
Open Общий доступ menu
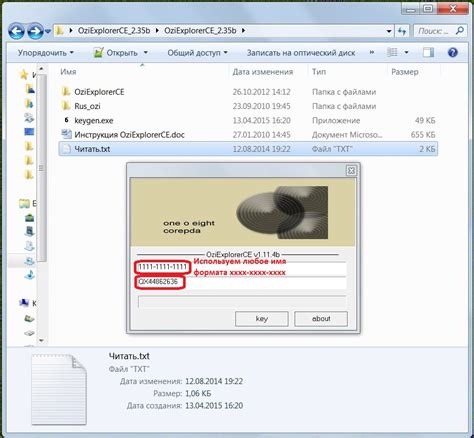[x=197, y=53]
